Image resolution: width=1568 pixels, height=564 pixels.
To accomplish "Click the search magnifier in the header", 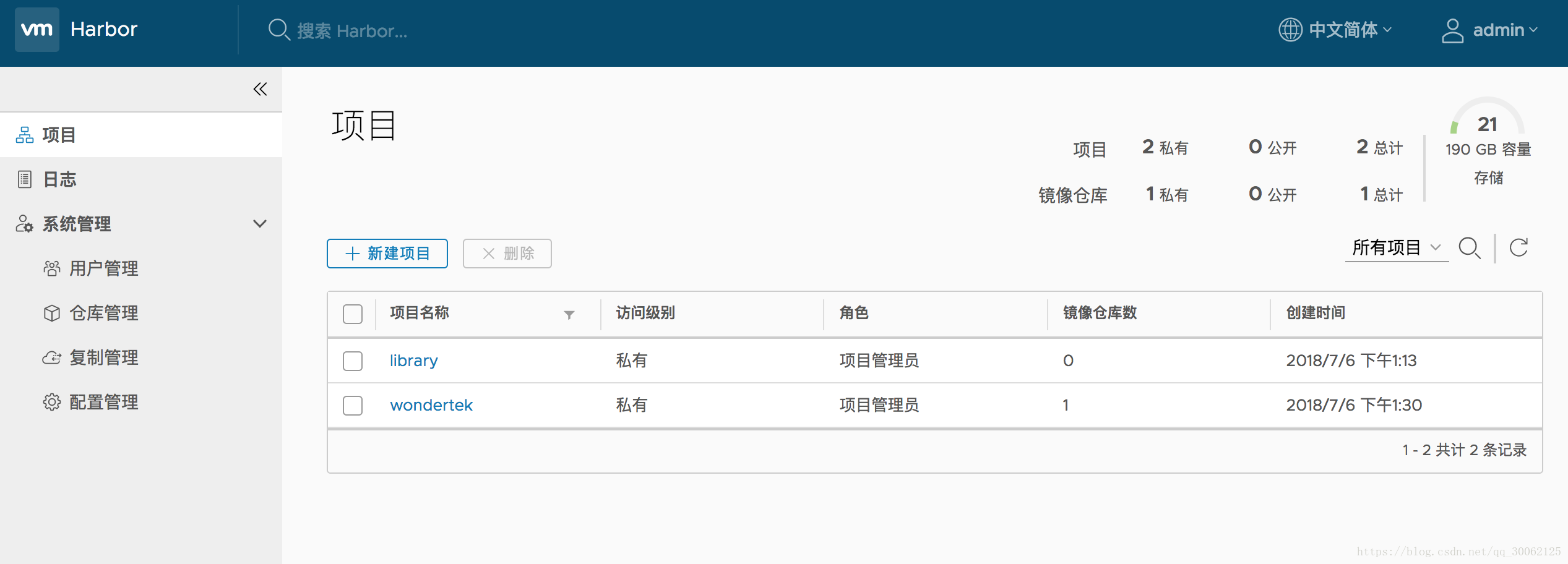I will coord(279,30).
